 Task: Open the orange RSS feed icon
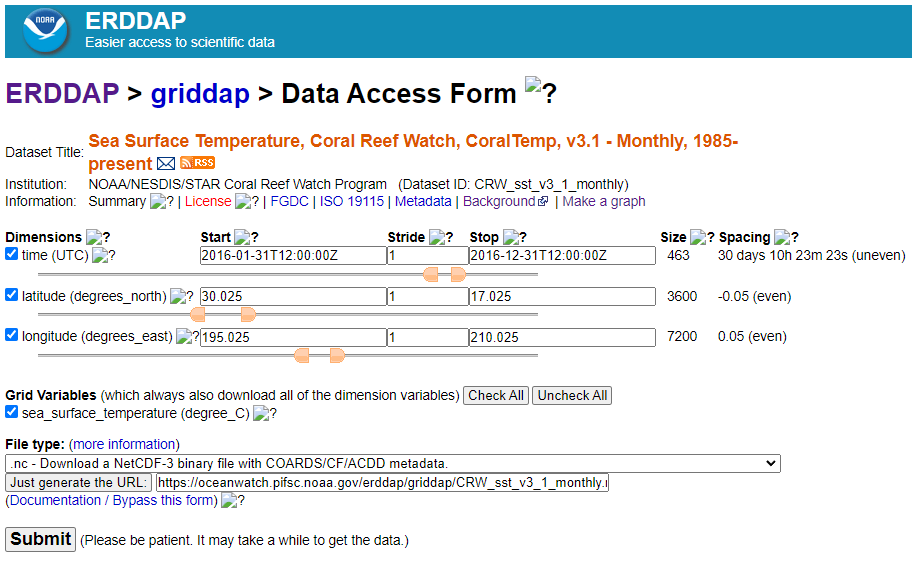click(x=197, y=163)
